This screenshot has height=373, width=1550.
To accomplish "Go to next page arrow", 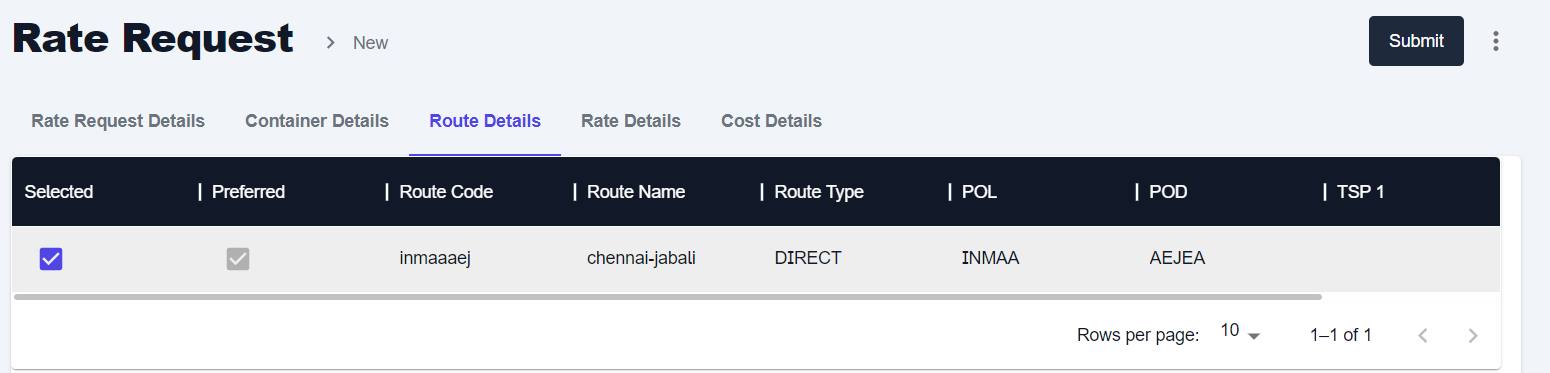I will pyautogui.click(x=1472, y=336).
